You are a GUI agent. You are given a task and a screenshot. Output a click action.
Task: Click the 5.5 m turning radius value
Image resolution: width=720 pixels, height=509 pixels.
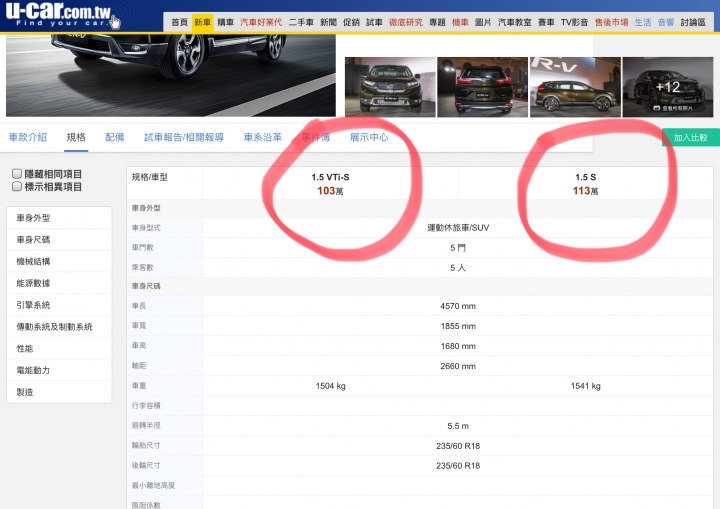click(458, 426)
